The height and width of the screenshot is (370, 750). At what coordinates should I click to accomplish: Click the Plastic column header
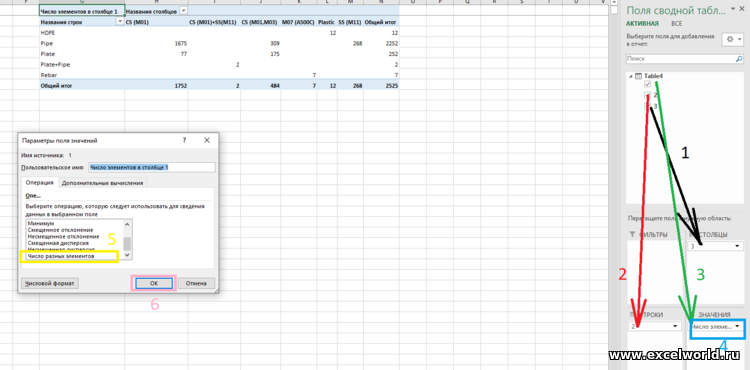click(x=326, y=22)
